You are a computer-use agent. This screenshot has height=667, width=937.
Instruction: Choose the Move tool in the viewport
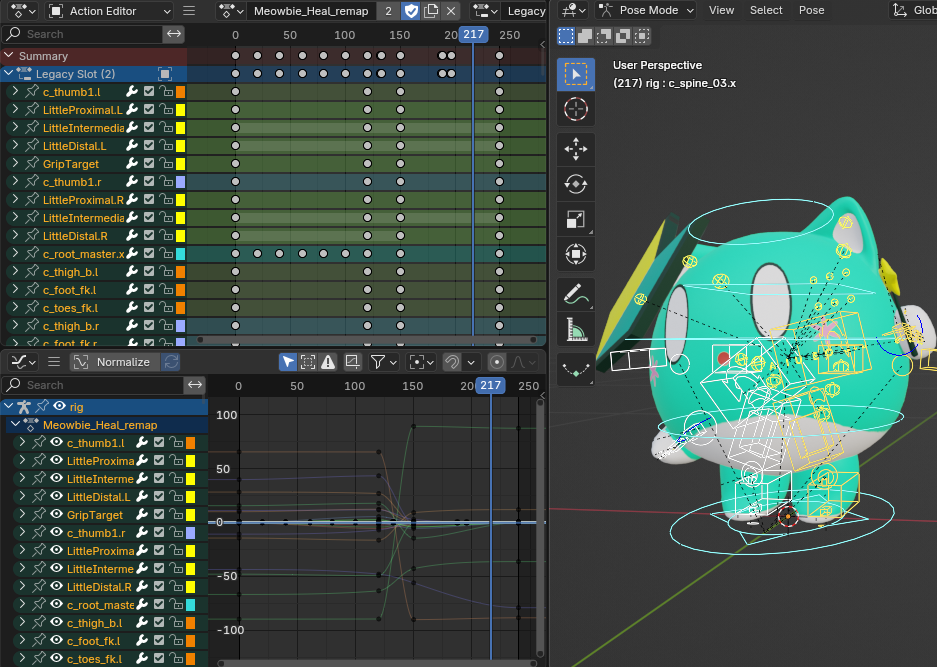pos(575,149)
